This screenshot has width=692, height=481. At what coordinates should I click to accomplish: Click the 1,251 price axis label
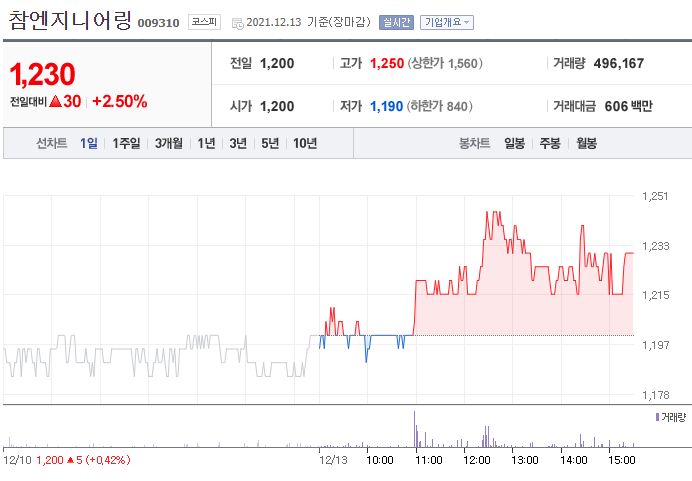click(655, 196)
